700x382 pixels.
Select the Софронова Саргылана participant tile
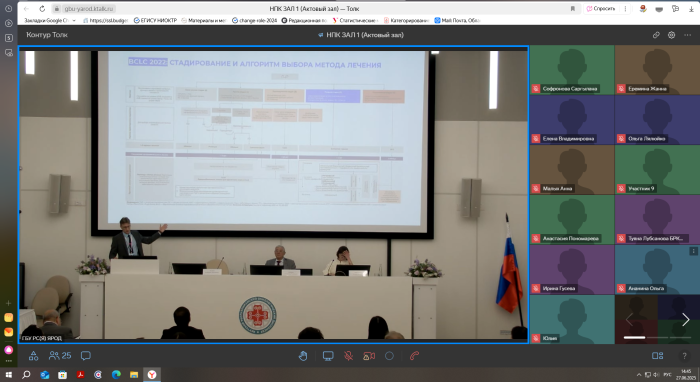pos(572,70)
